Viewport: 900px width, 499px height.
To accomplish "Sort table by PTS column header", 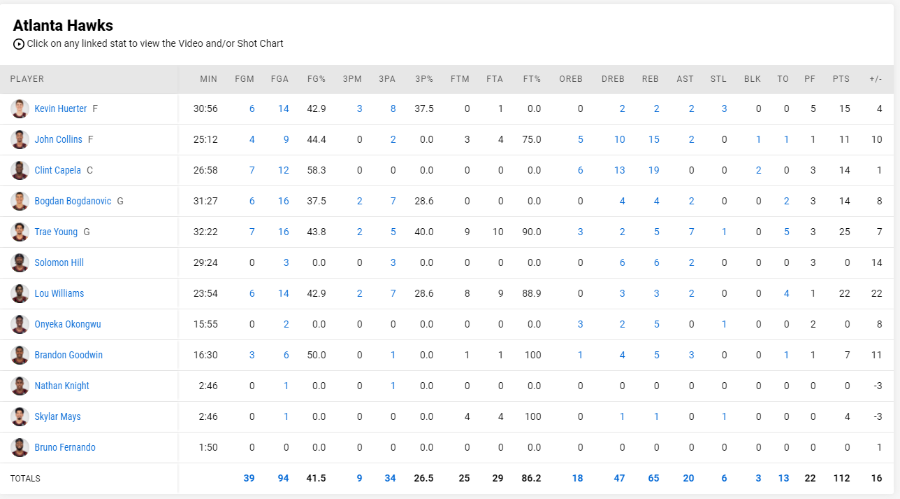I will pyautogui.click(x=841, y=79).
